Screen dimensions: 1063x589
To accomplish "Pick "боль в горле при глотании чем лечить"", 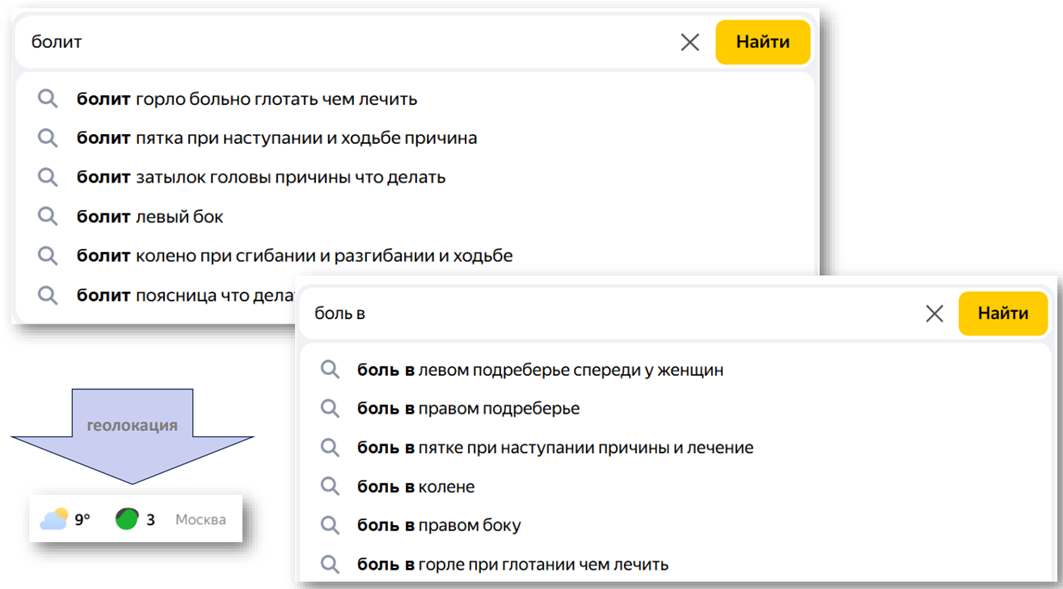I will click(512, 565).
